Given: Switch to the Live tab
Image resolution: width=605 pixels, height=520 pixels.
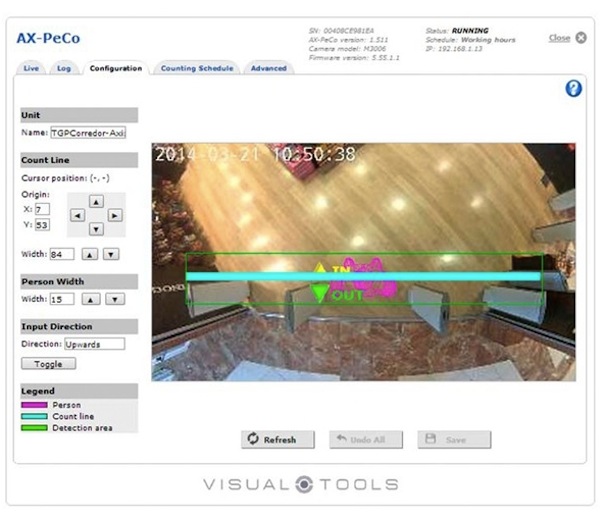Looking at the screenshot, I should (31, 68).
